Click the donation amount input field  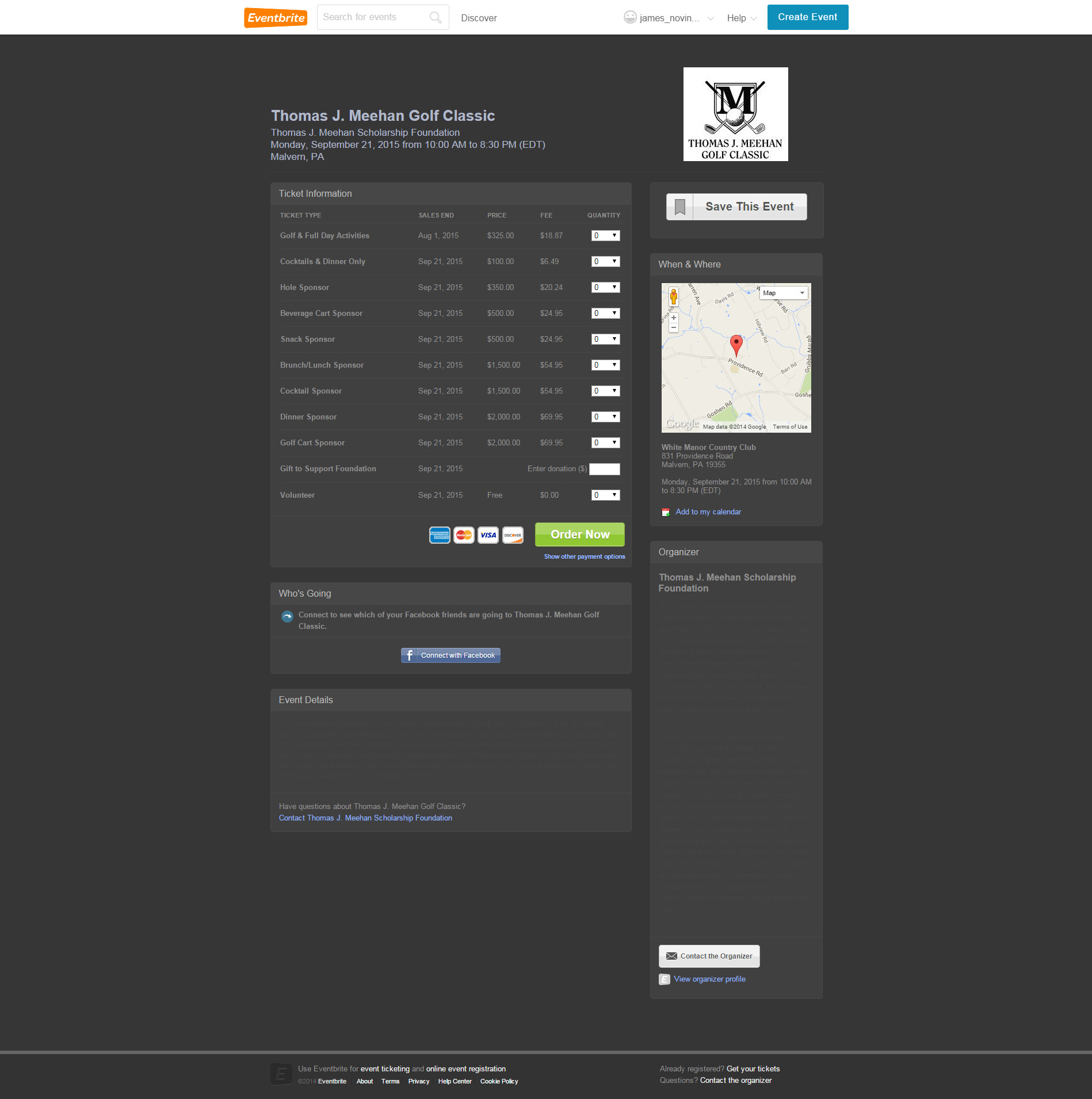(x=604, y=469)
